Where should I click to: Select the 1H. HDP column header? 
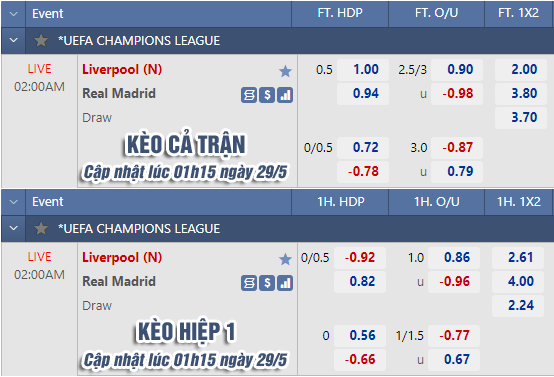tap(340, 202)
